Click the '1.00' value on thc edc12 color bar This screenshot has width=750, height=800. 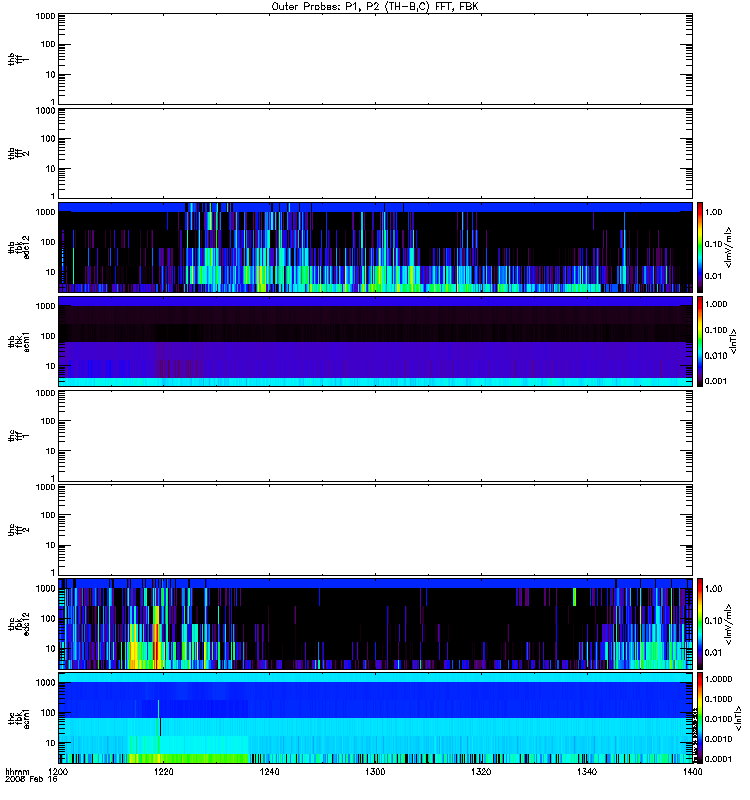point(714,589)
